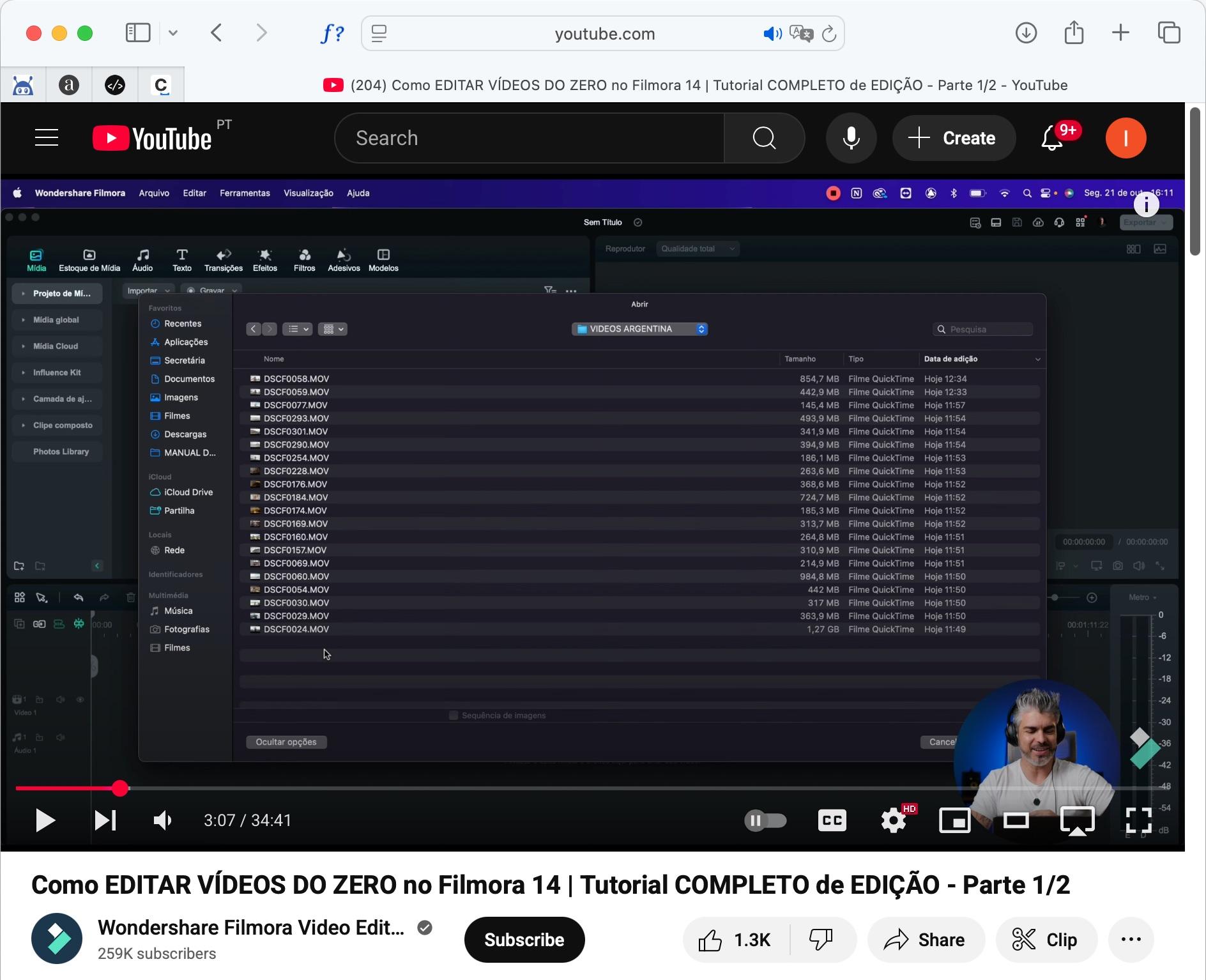Screen dimensions: 1206x980
Task: Open the notifications bell
Action: (x=1052, y=138)
